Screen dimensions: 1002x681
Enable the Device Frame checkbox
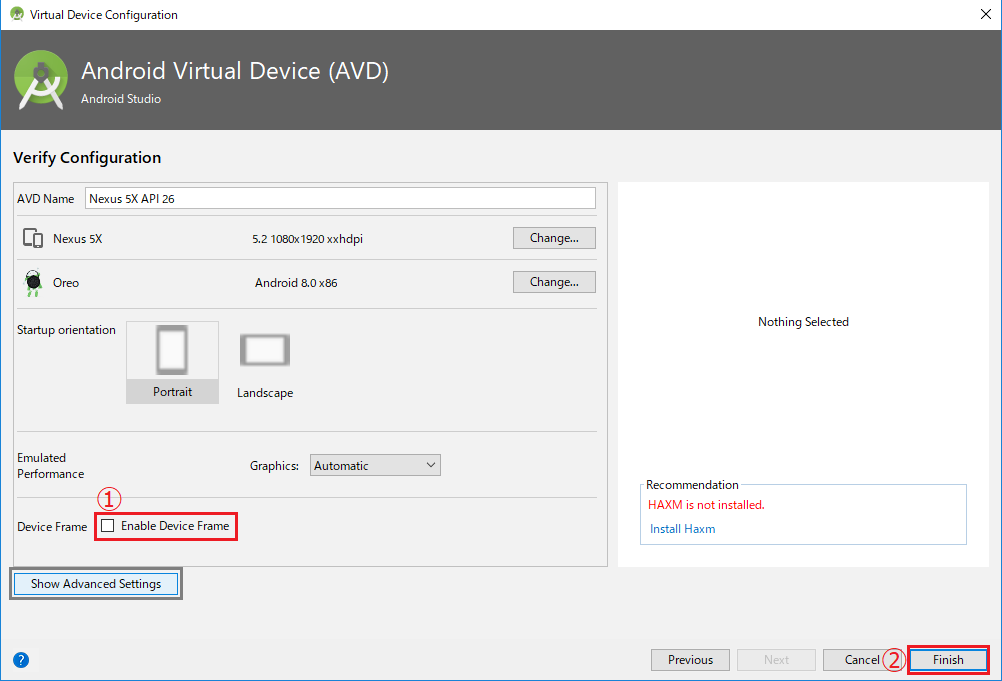(x=107, y=525)
